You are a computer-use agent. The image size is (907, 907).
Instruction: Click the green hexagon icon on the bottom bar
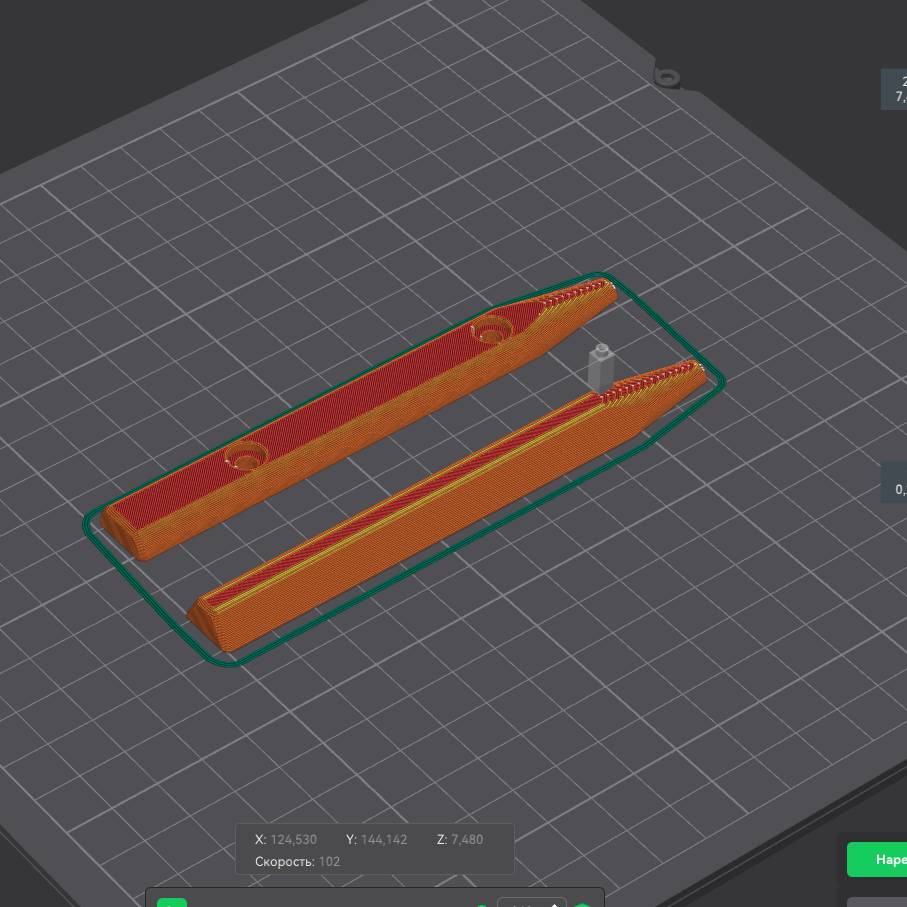click(582, 904)
